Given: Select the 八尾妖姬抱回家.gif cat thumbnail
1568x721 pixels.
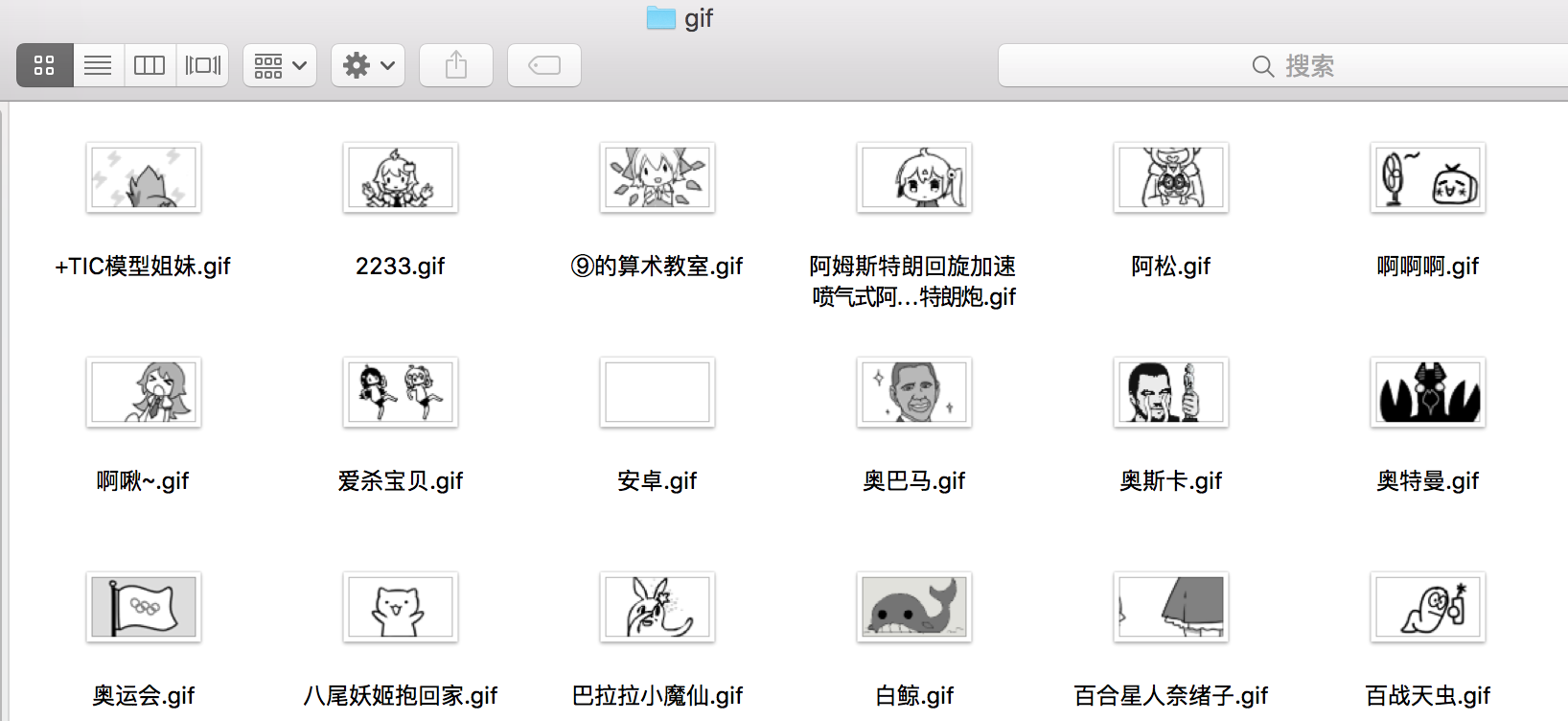Looking at the screenshot, I should coord(401,607).
